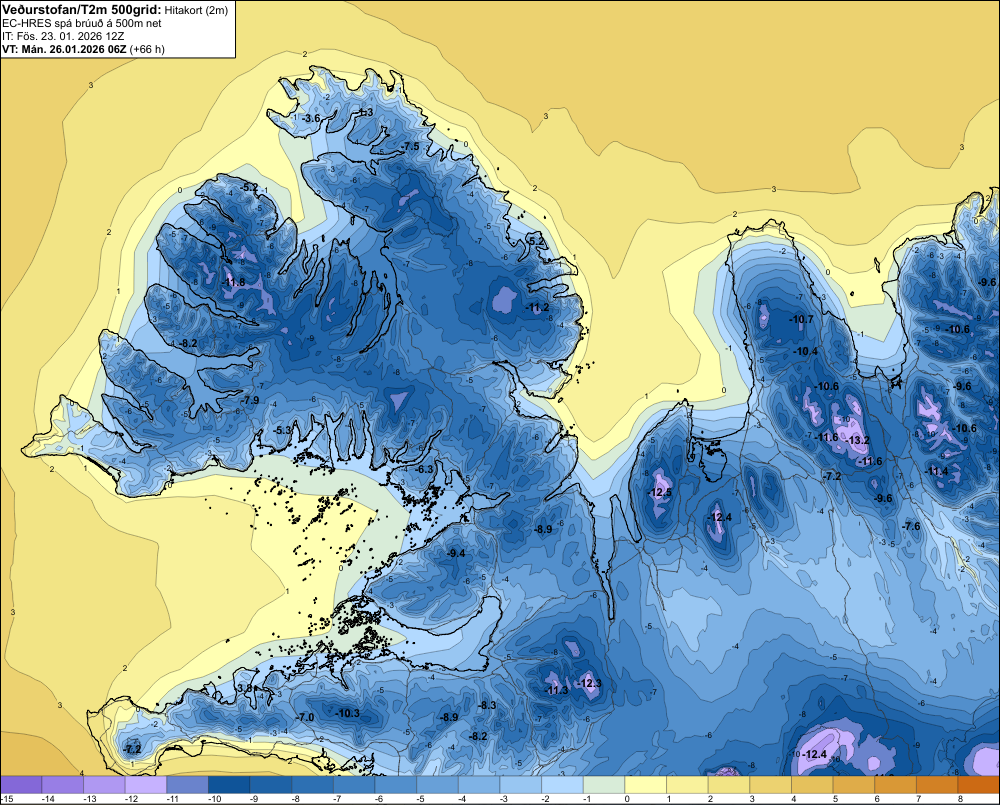Select the dark blue legend swatch between -10 and -9
The width and height of the screenshot is (1000, 805).
coord(229,785)
